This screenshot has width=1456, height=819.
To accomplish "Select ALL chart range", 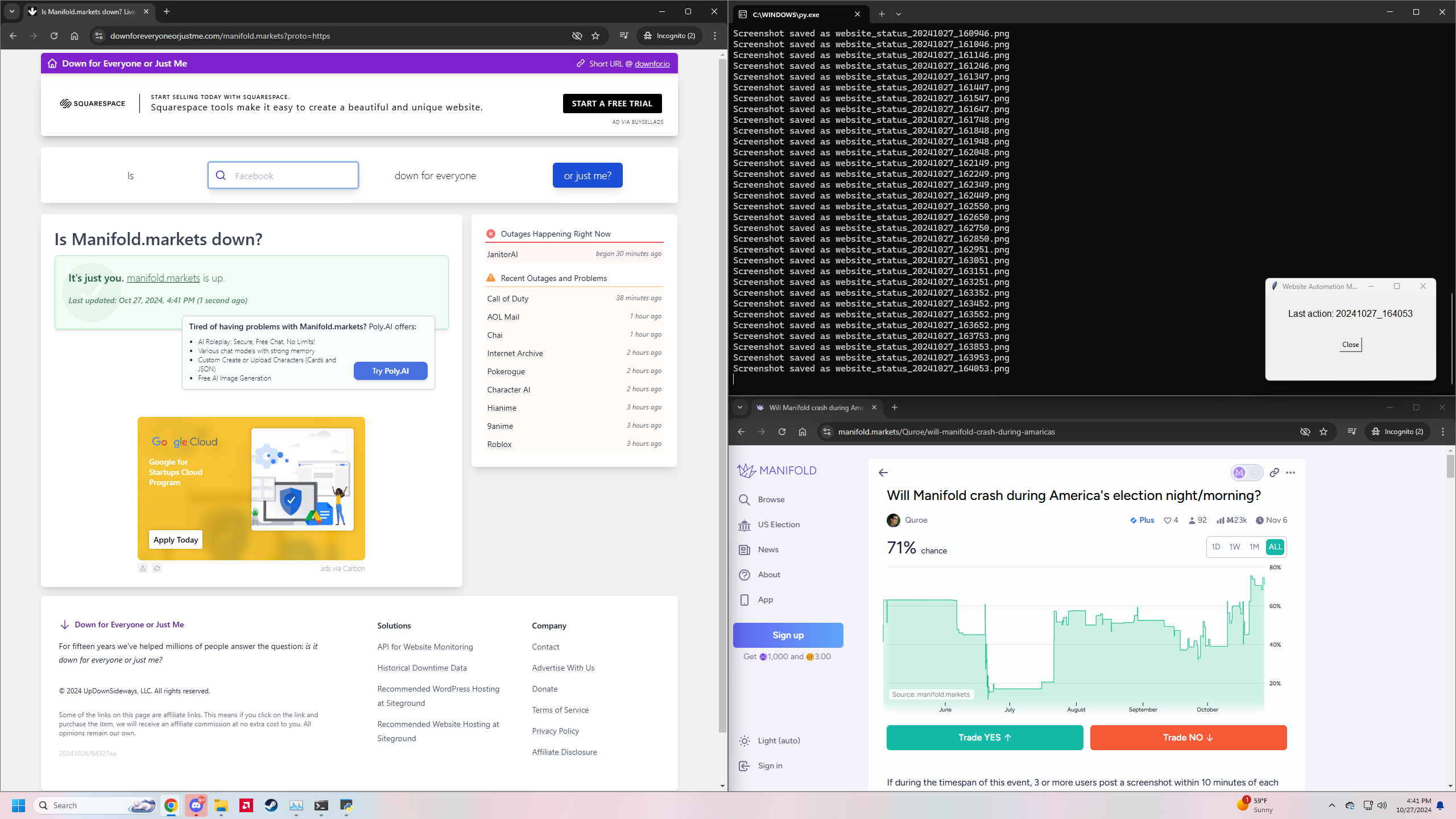I will 1275,547.
